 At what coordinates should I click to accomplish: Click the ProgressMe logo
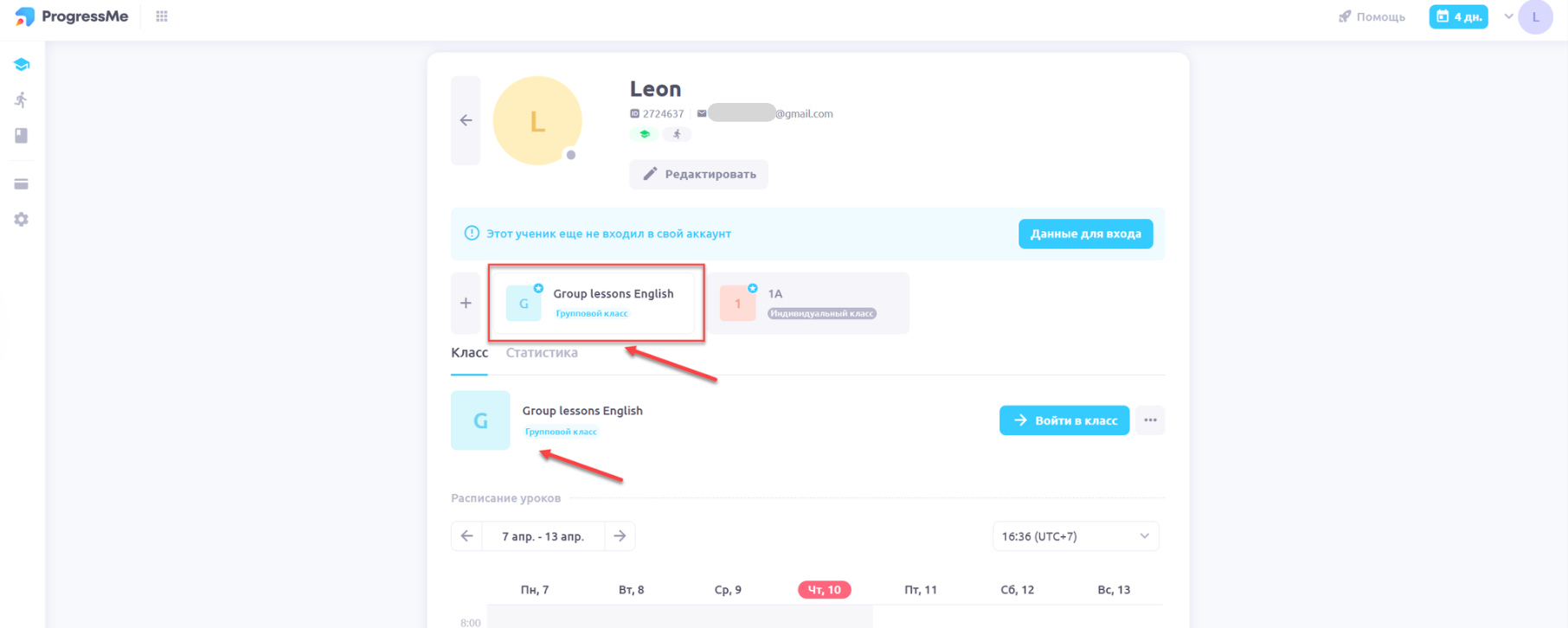click(x=72, y=16)
